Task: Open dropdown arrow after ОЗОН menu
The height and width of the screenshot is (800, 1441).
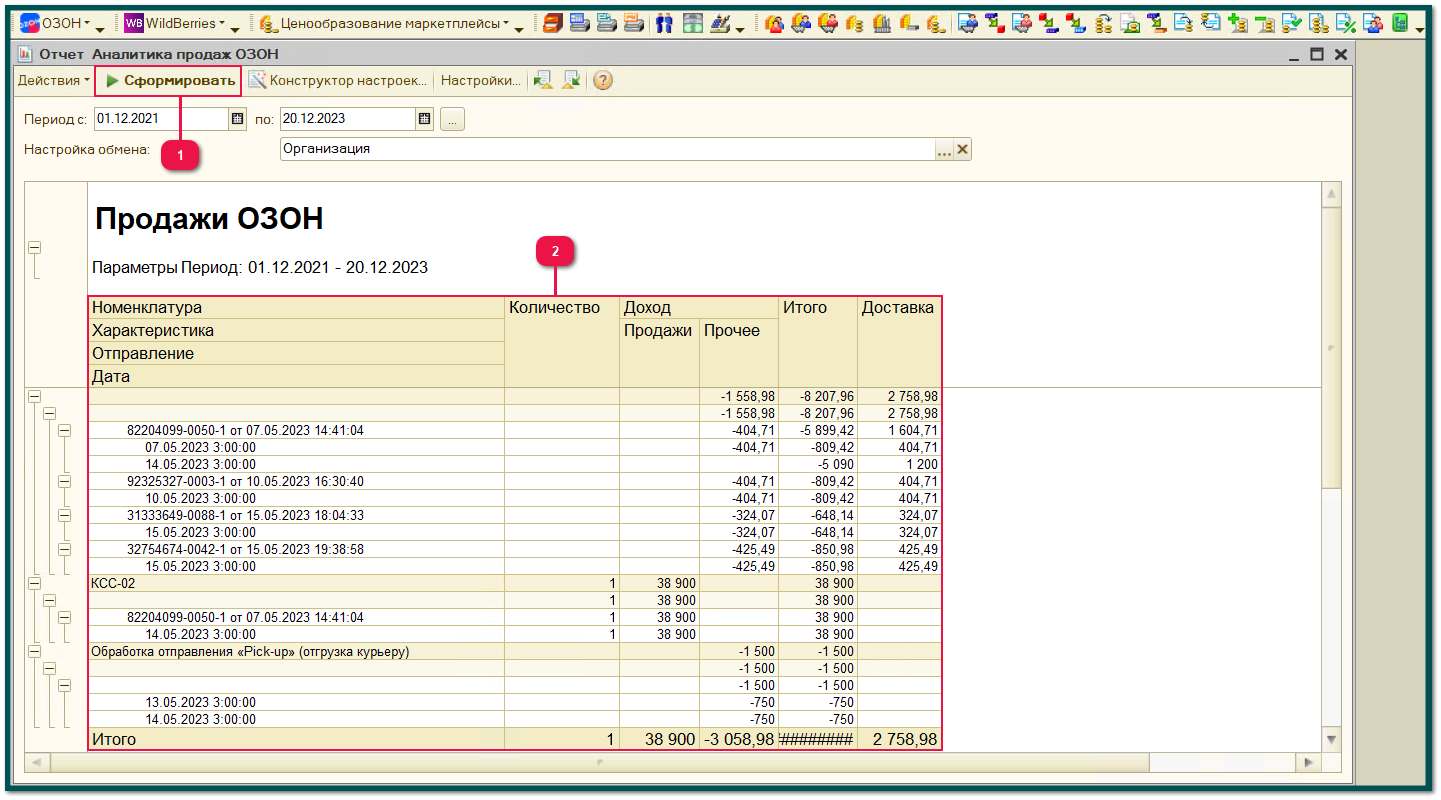Action: pos(100,29)
